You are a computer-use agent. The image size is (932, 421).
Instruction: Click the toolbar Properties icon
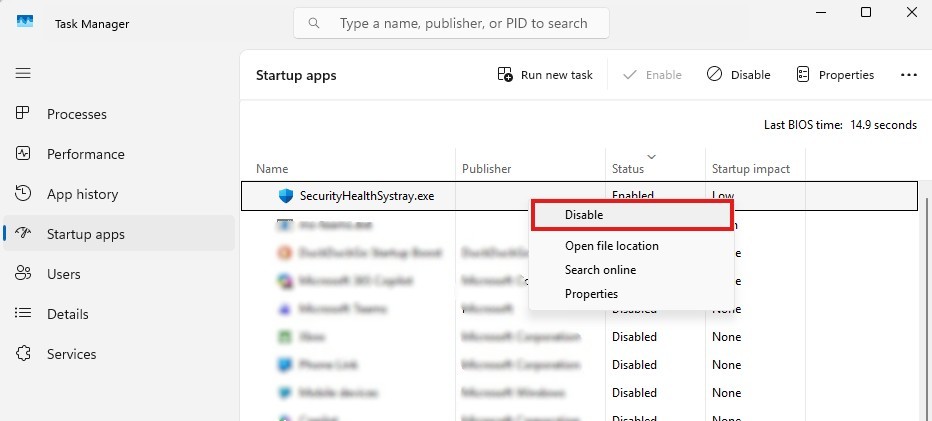(803, 74)
